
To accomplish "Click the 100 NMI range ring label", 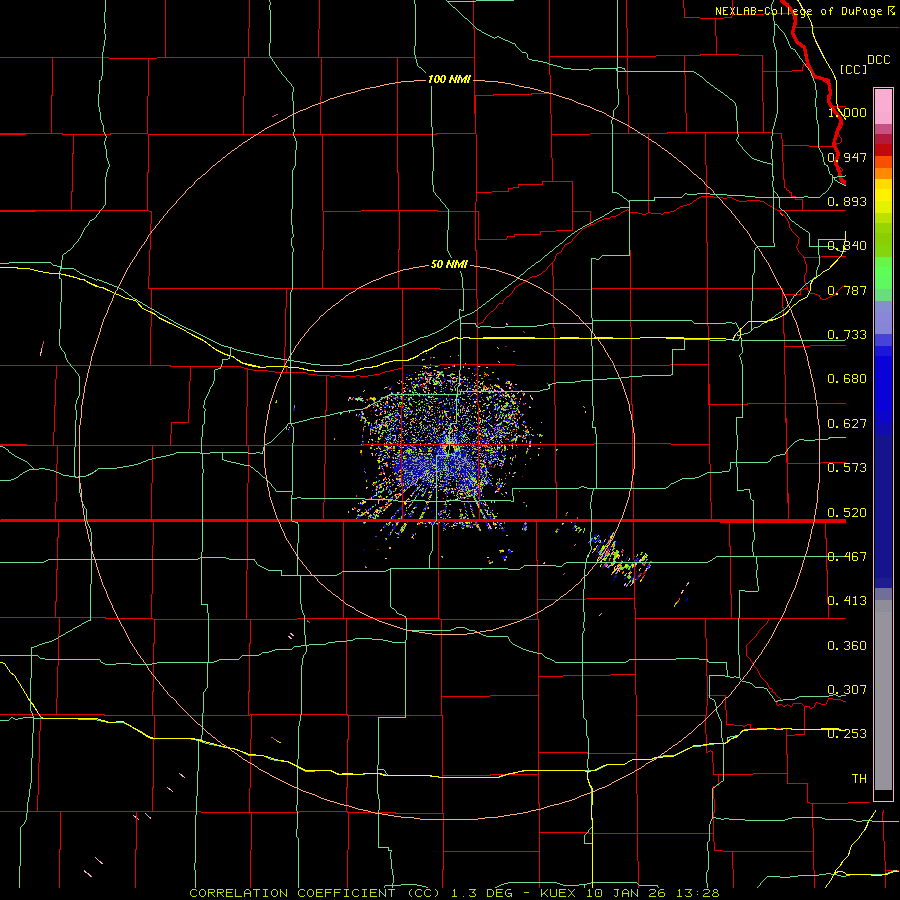I will (449, 79).
